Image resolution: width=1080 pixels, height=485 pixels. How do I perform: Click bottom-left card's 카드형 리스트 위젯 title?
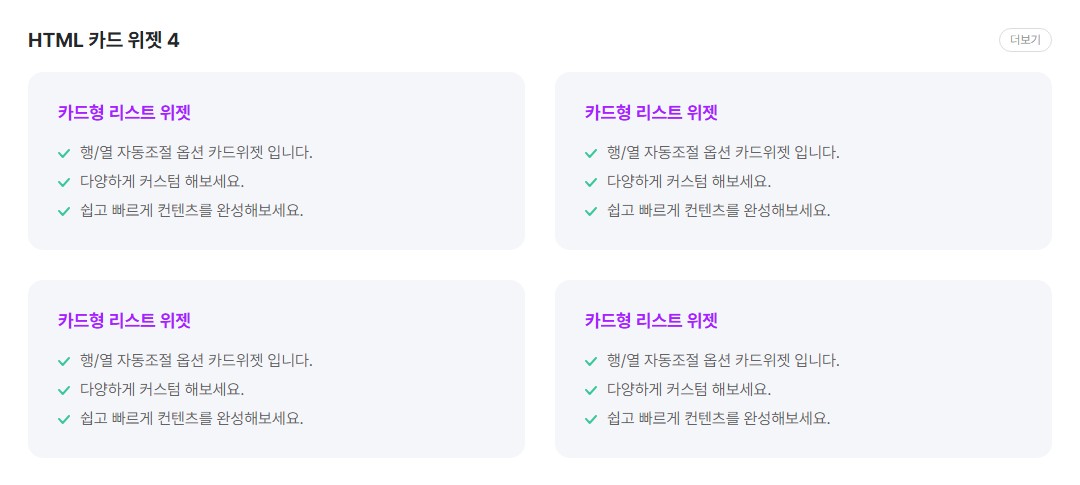(124, 320)
